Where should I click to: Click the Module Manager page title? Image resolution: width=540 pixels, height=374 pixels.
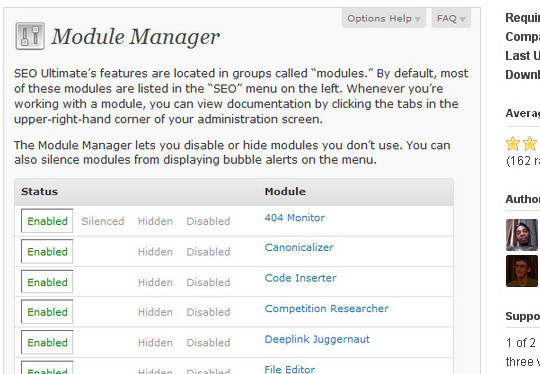point(135,37)
